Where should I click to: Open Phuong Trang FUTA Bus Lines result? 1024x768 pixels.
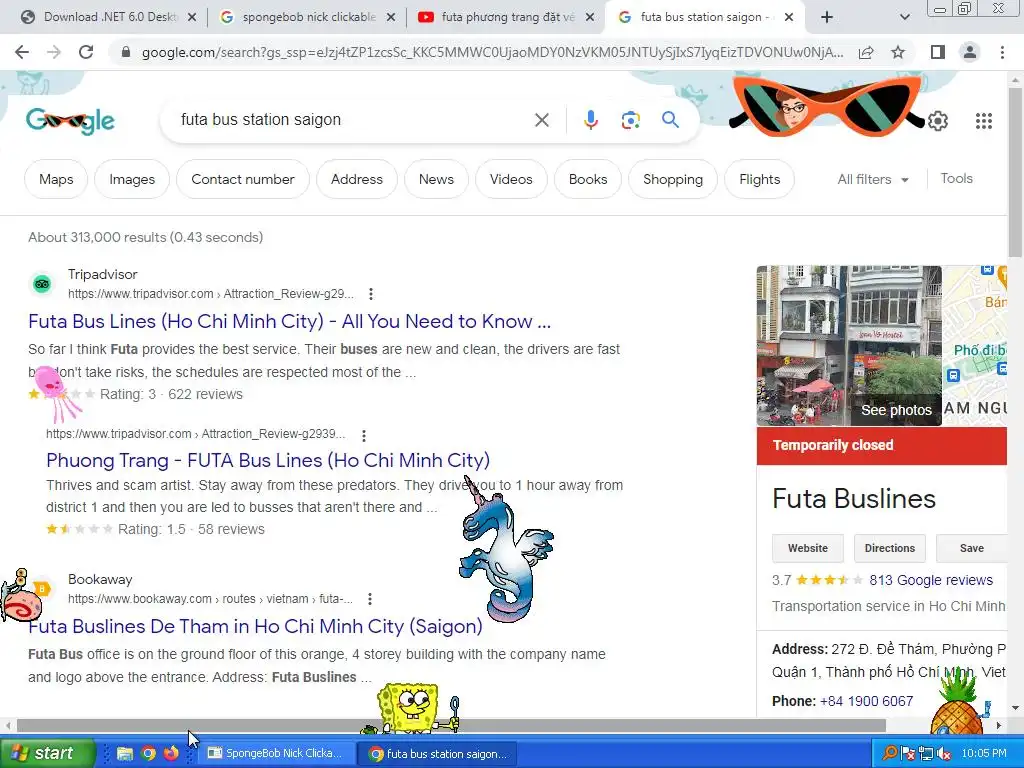tap(268, 460)
